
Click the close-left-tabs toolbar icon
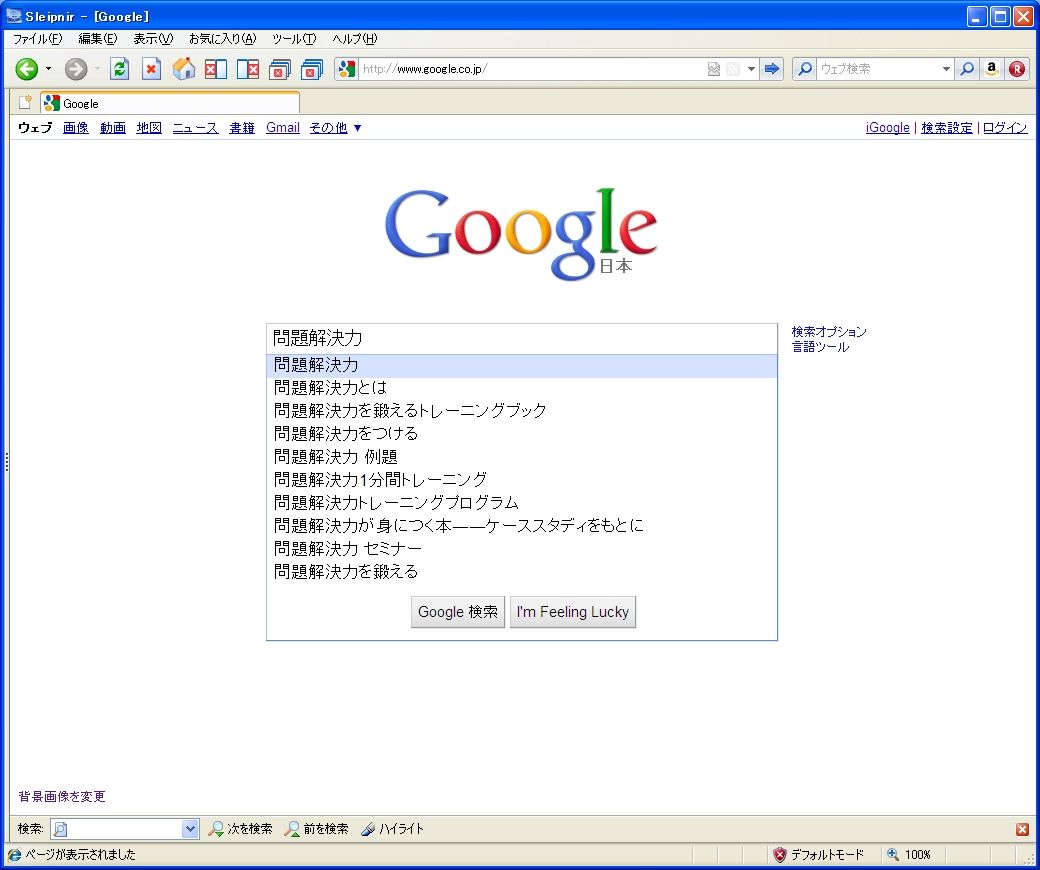[216, 69]
